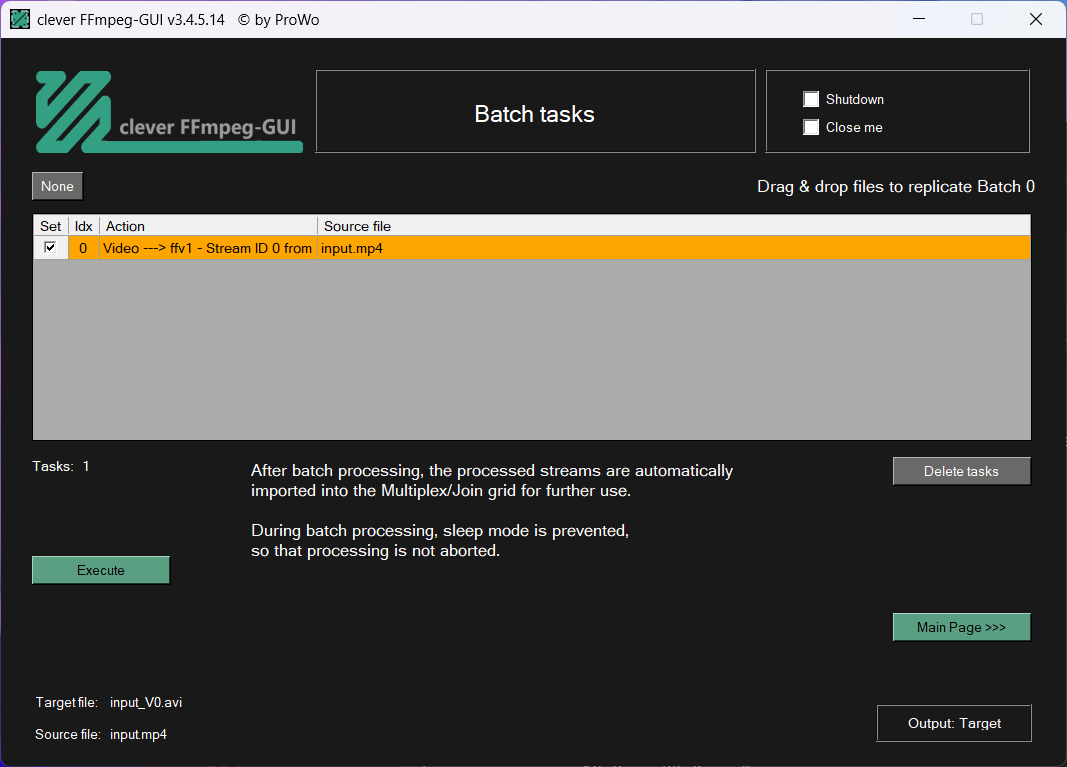Screen dimensions: 1067x767
Task: Click the Delete tasks button
Action: (962, 471)
